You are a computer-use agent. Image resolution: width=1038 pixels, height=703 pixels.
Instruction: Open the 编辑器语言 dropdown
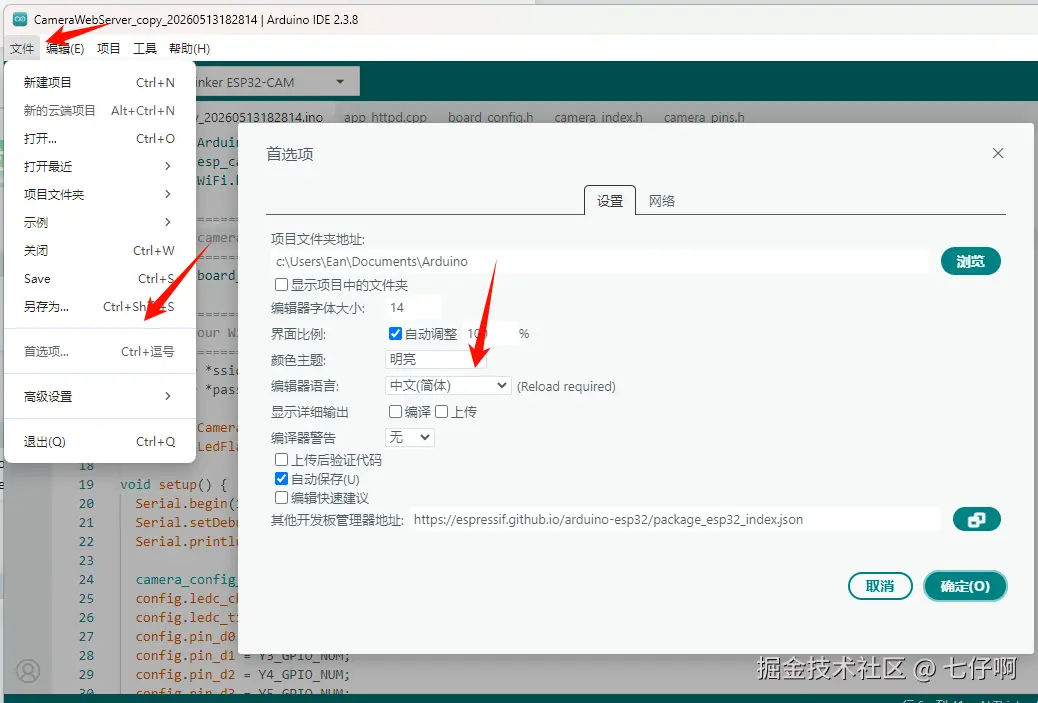448,385
